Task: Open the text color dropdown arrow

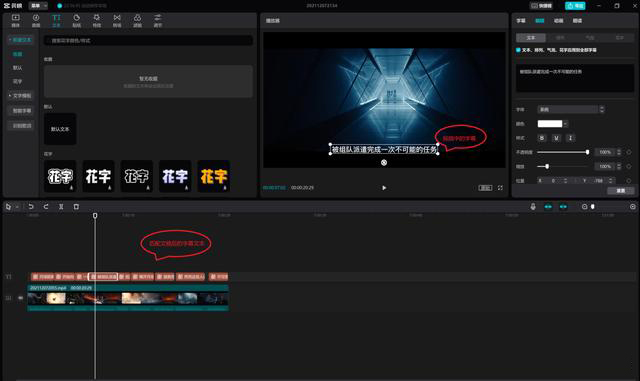Action: pyautogui.click(x=565, y=124)
